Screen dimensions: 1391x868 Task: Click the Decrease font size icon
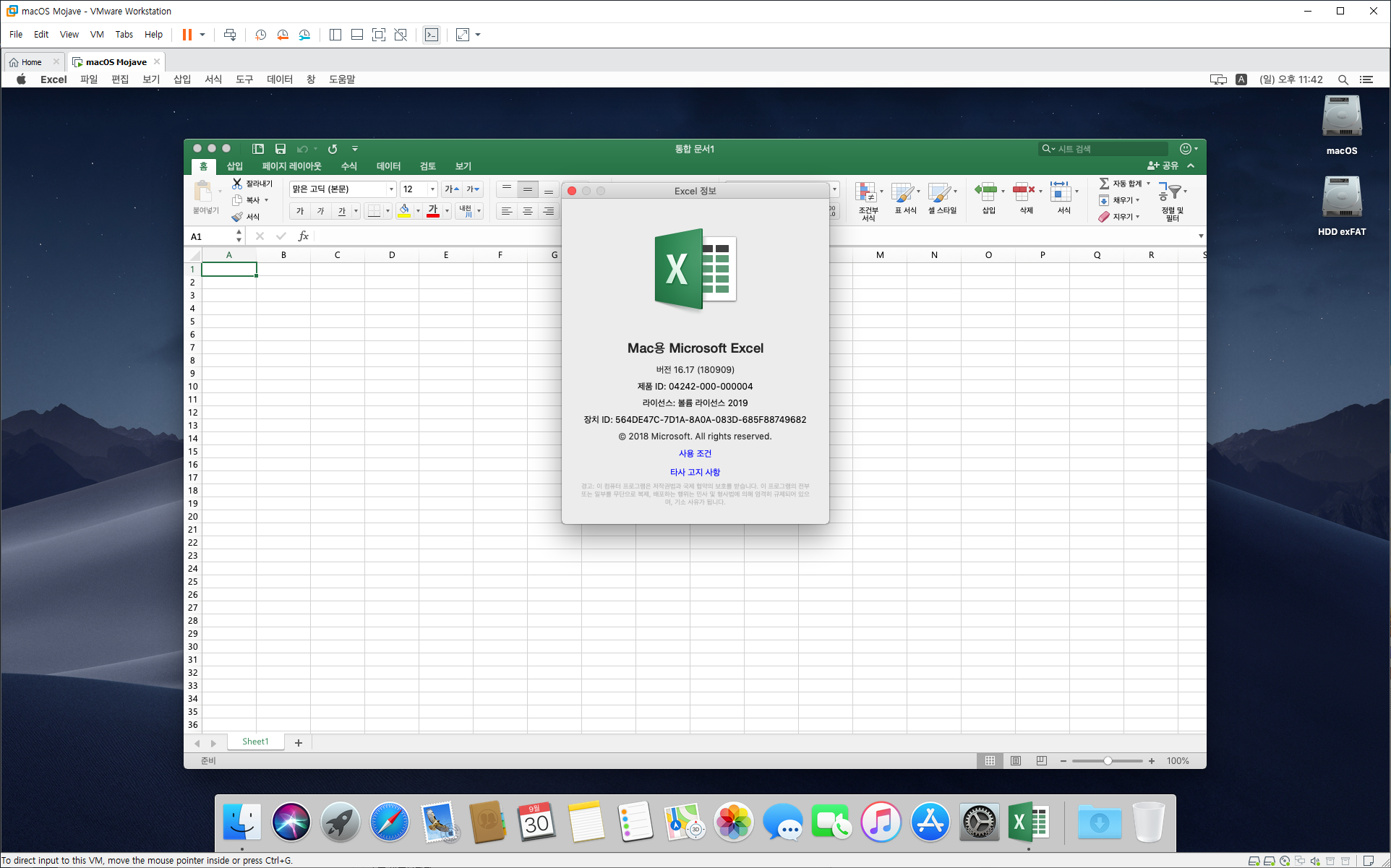pyautogui.click(x=473, y=189)
